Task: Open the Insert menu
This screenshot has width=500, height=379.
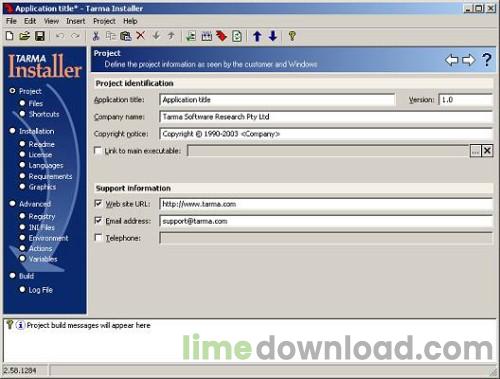Action: (x=75, y=21)
